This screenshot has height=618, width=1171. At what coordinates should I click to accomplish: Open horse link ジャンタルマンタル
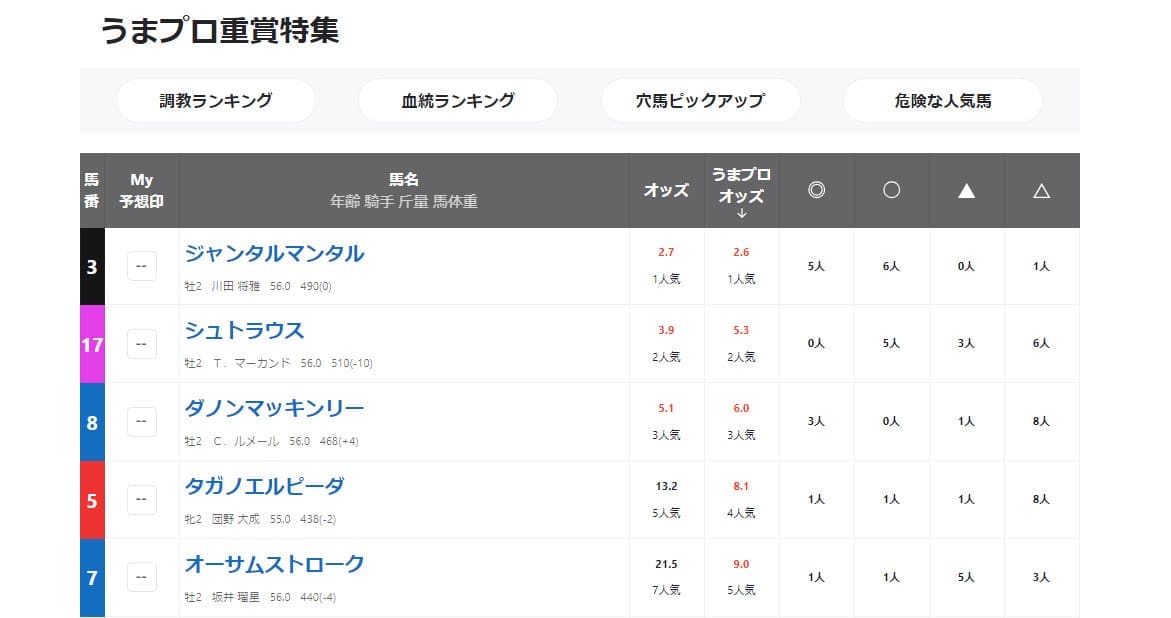click(274, 254)
